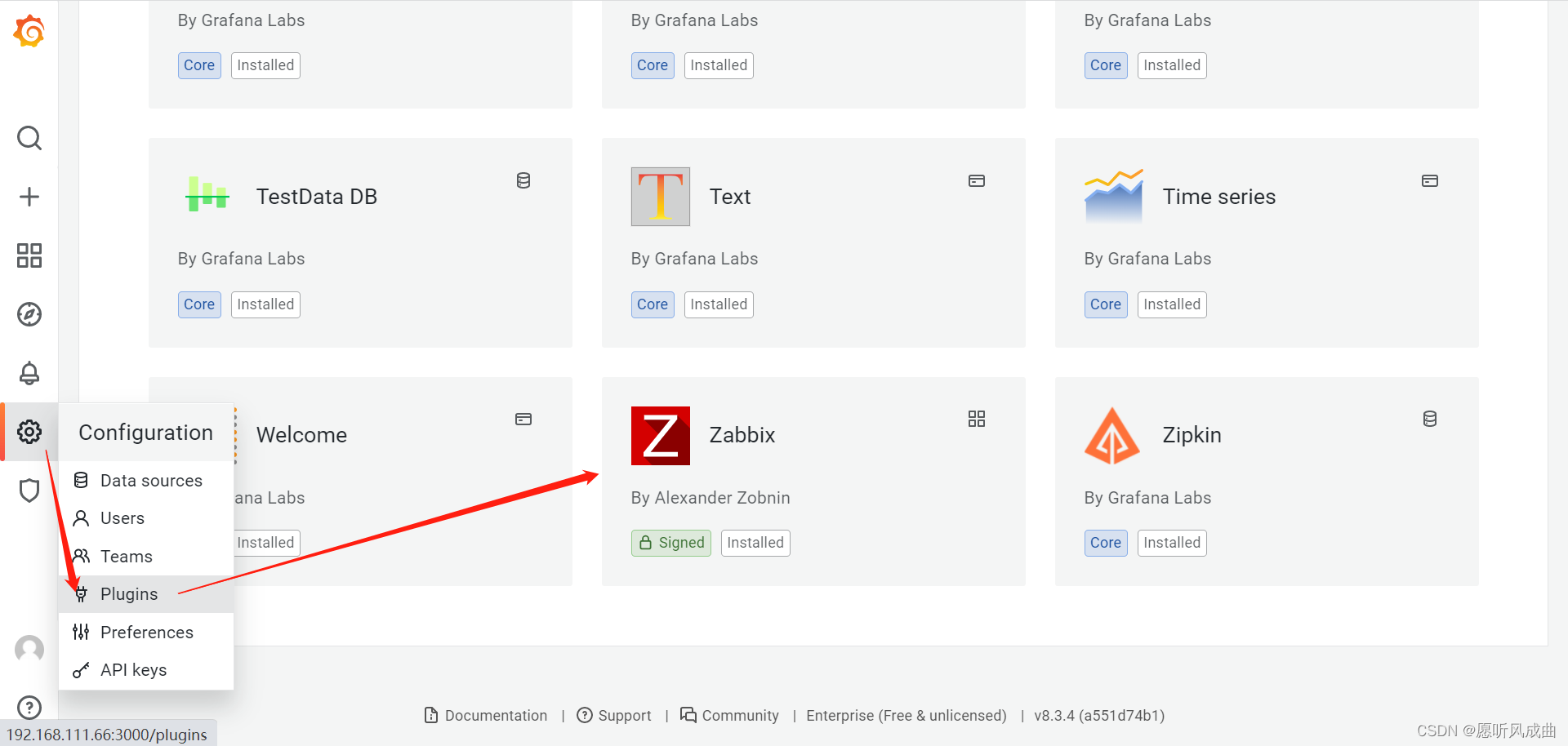
Task: Open the Create plus icon in sidebar
Action: (29, 197)
